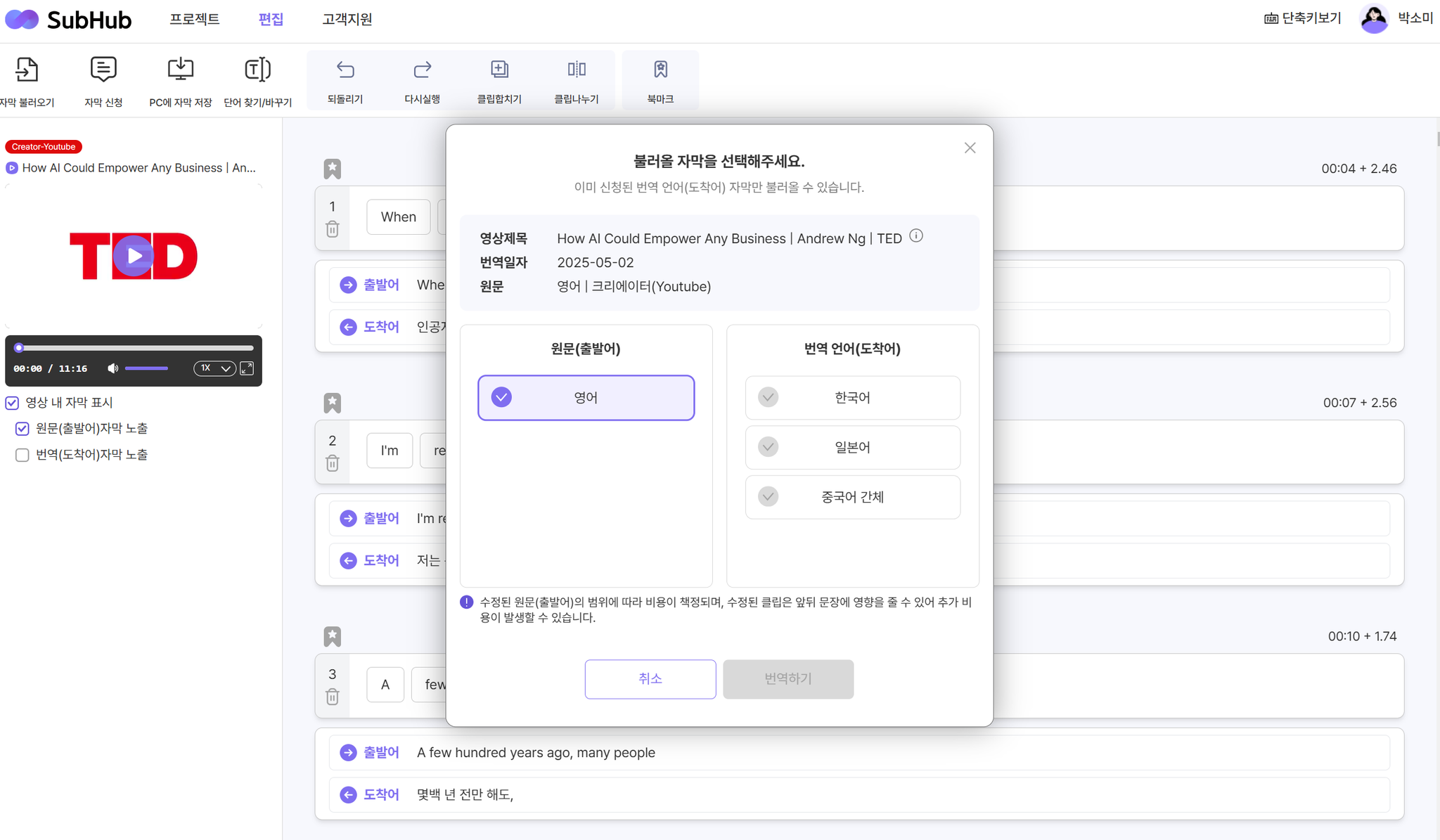Select the 클립합치기 merge clips tool
Image resolution: width=1440 pixels, height=840 pixels.
(x=499, y=69)
